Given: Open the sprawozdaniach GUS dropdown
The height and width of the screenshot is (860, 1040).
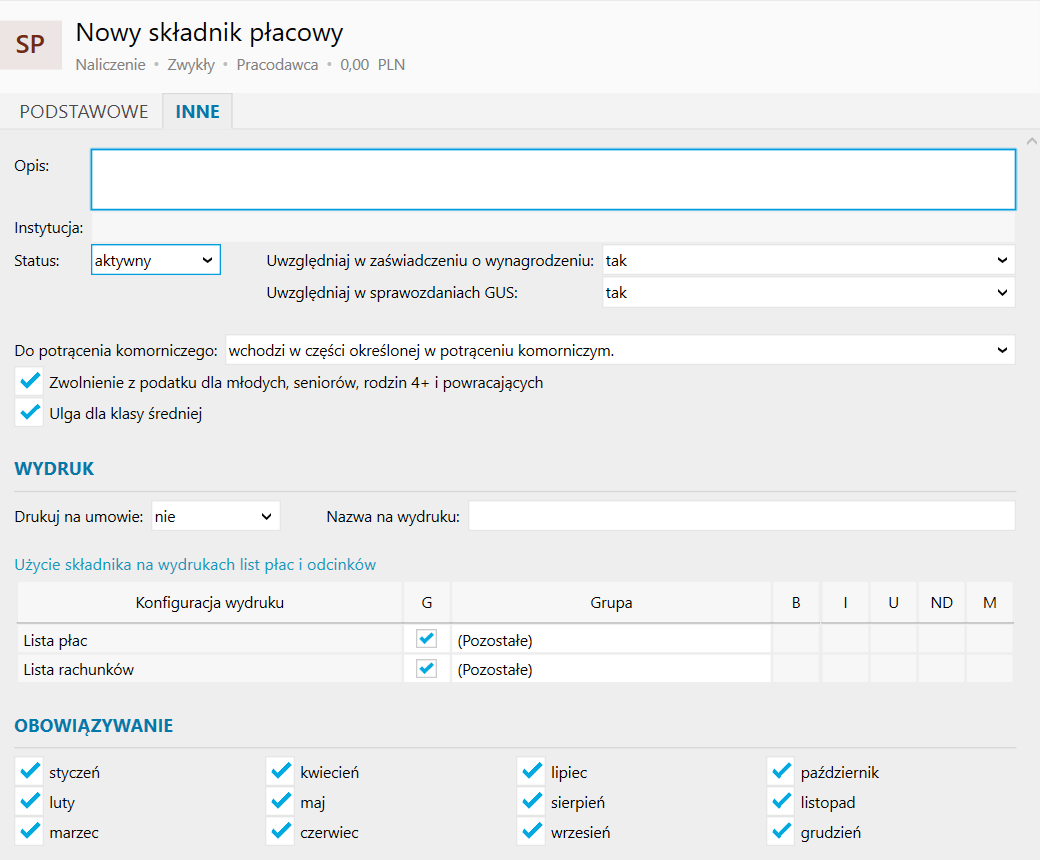Looking at the screenshot, I should [x=808, y=292].
